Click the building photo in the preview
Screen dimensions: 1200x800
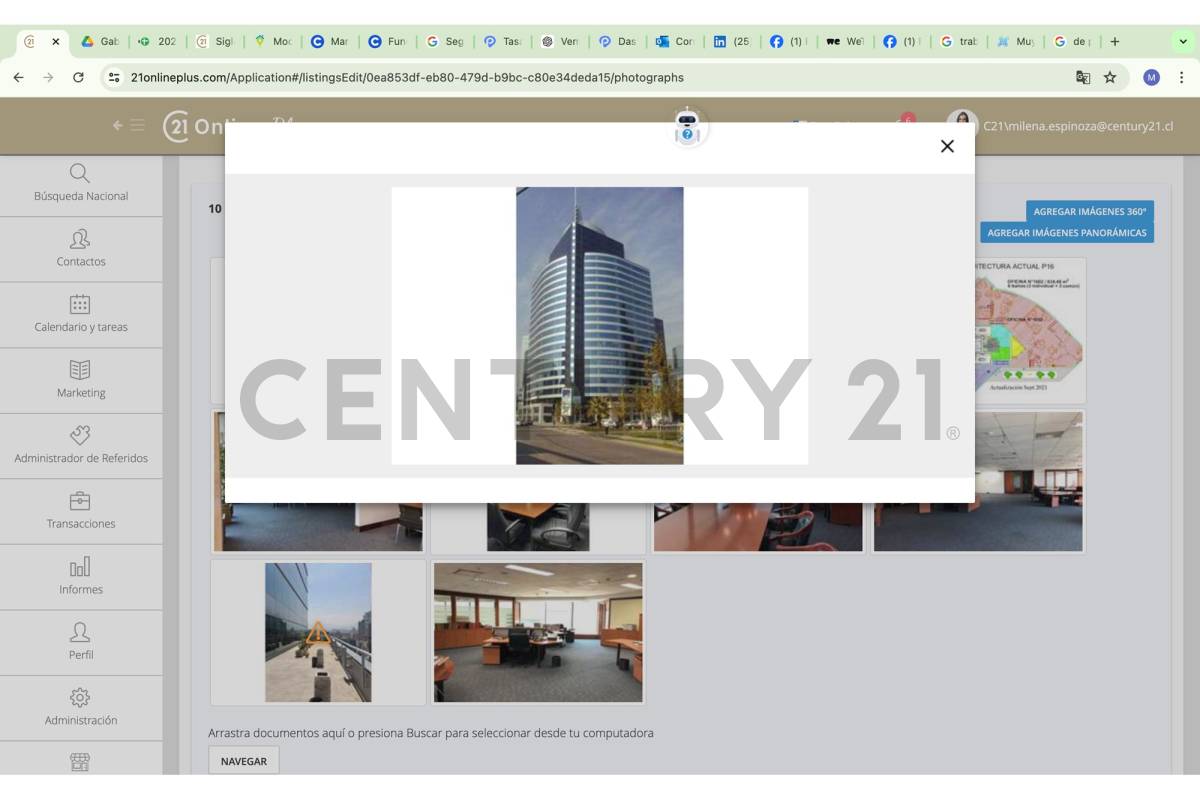coord(600,326)
